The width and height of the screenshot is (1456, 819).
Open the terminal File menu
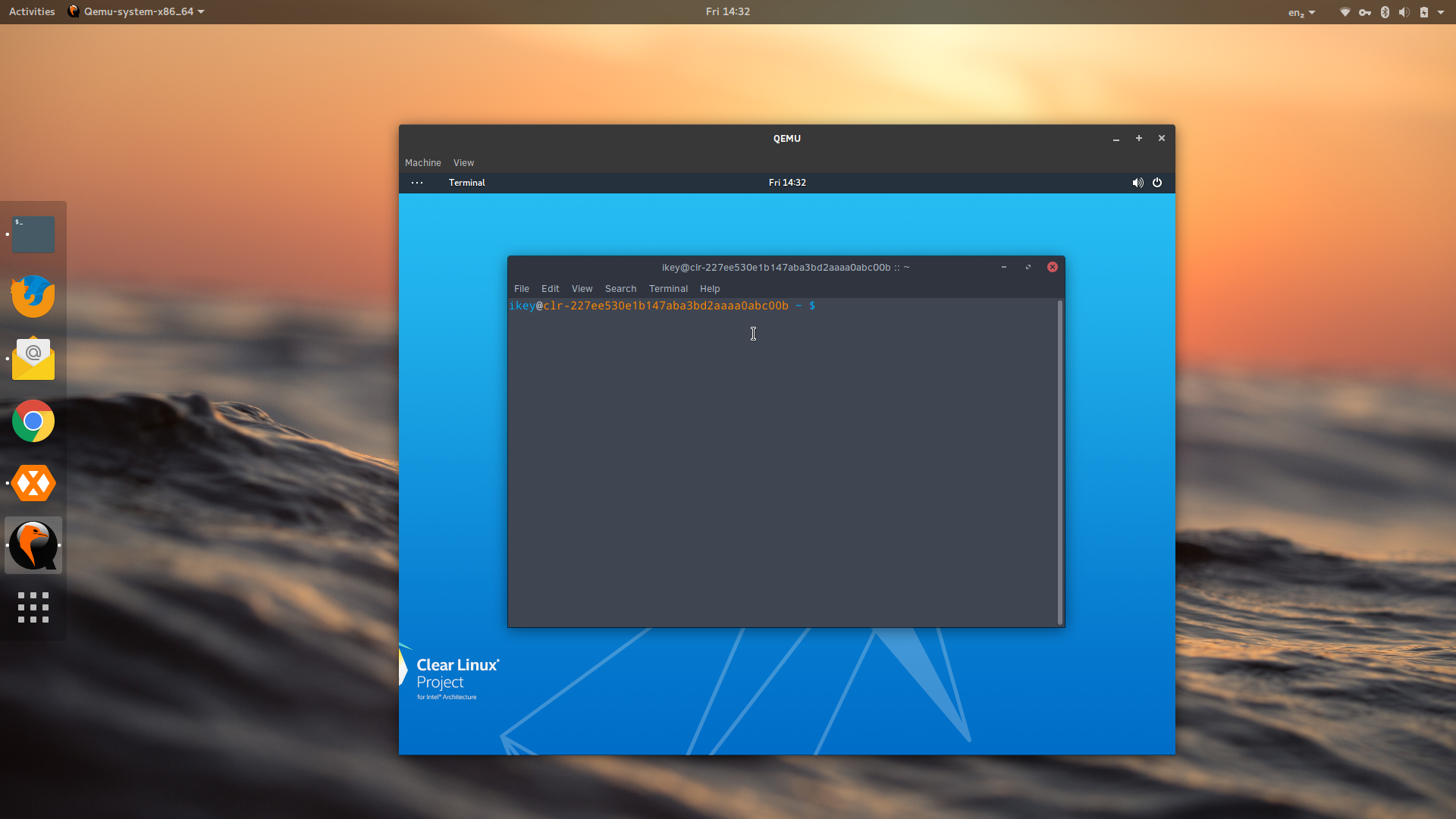click(522, 289)
